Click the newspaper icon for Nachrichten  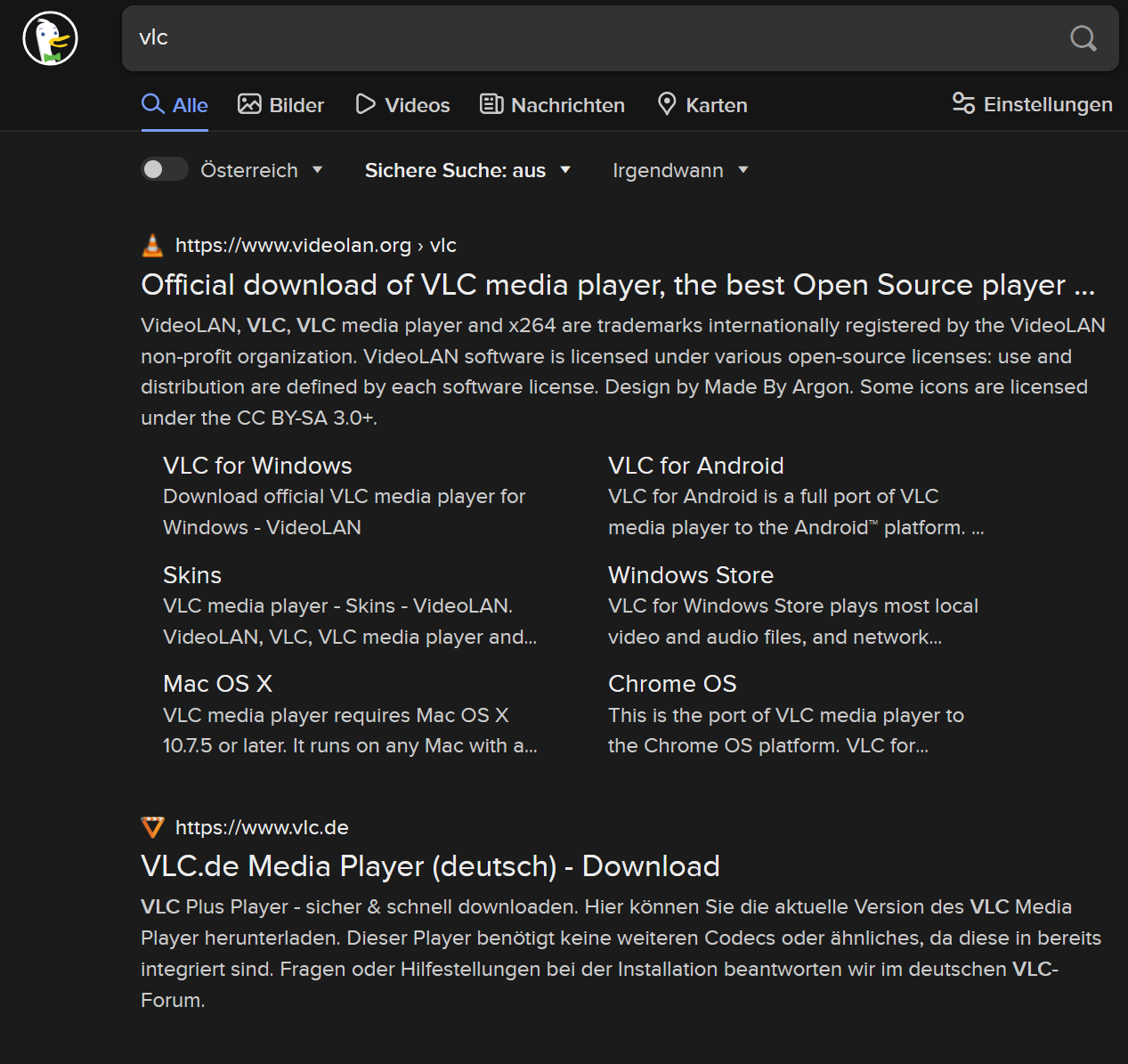point(491,104)
